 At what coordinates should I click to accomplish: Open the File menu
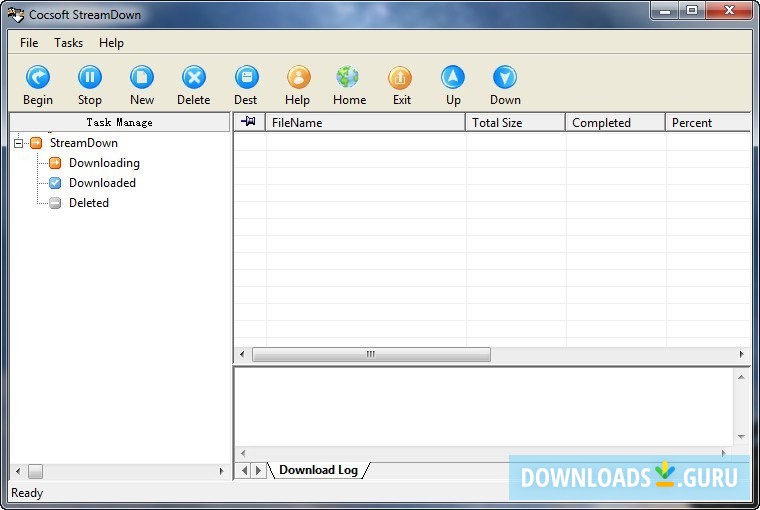click(29, 43)
